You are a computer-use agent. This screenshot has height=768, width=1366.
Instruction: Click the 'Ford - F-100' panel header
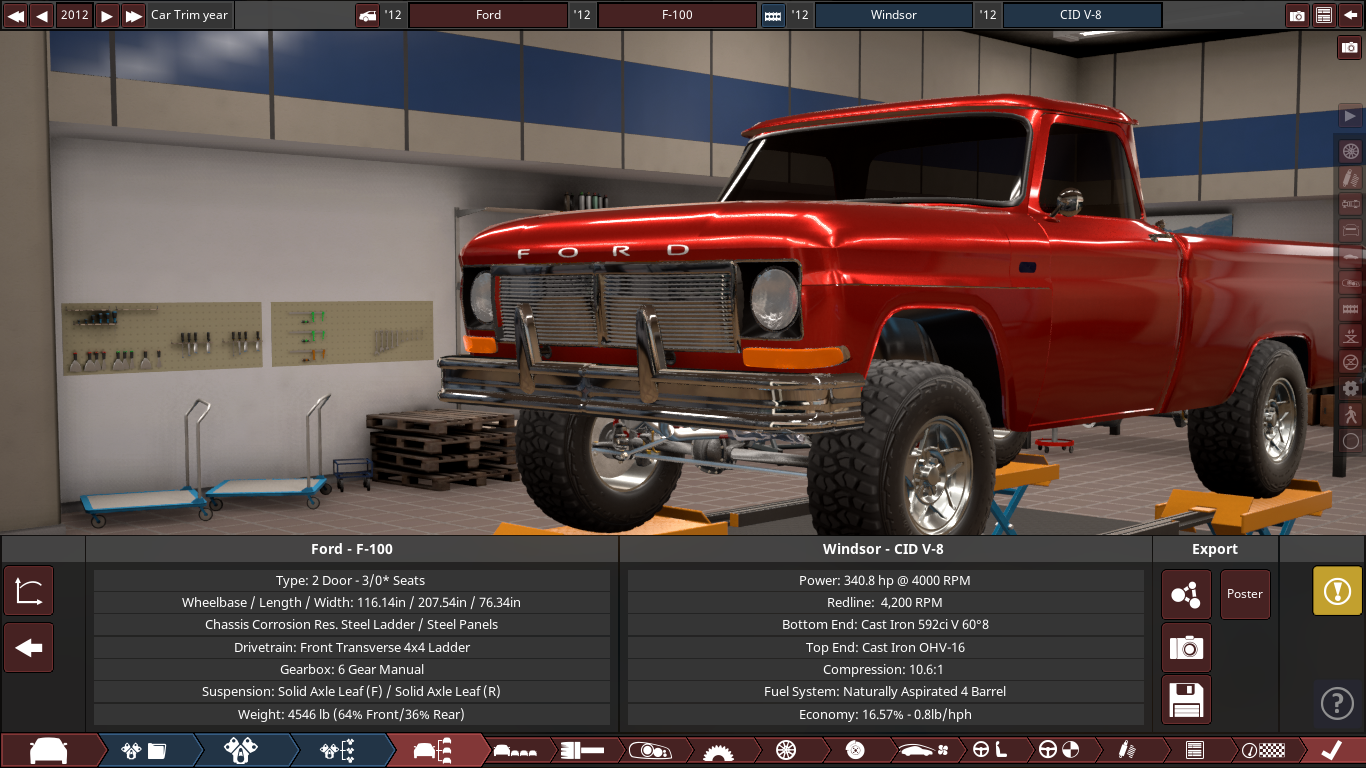point(352,549)
